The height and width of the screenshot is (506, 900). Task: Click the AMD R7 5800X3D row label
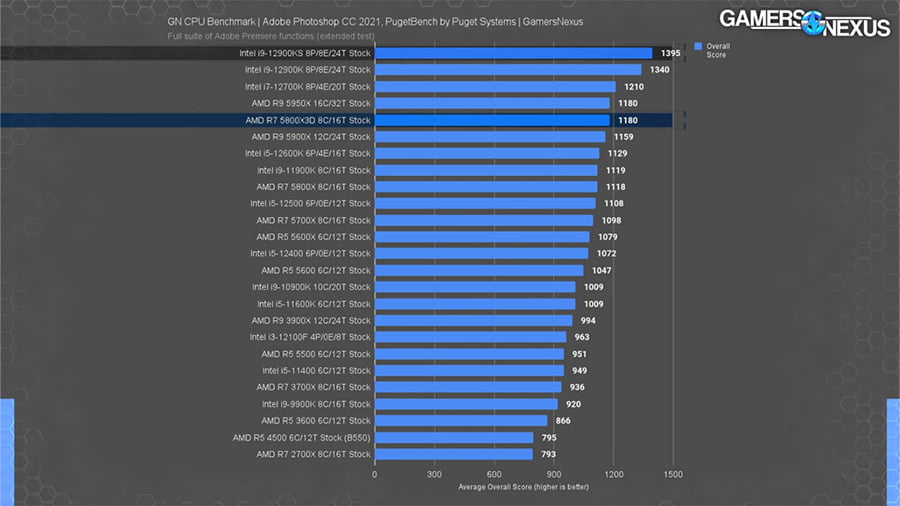pos(307,120)
